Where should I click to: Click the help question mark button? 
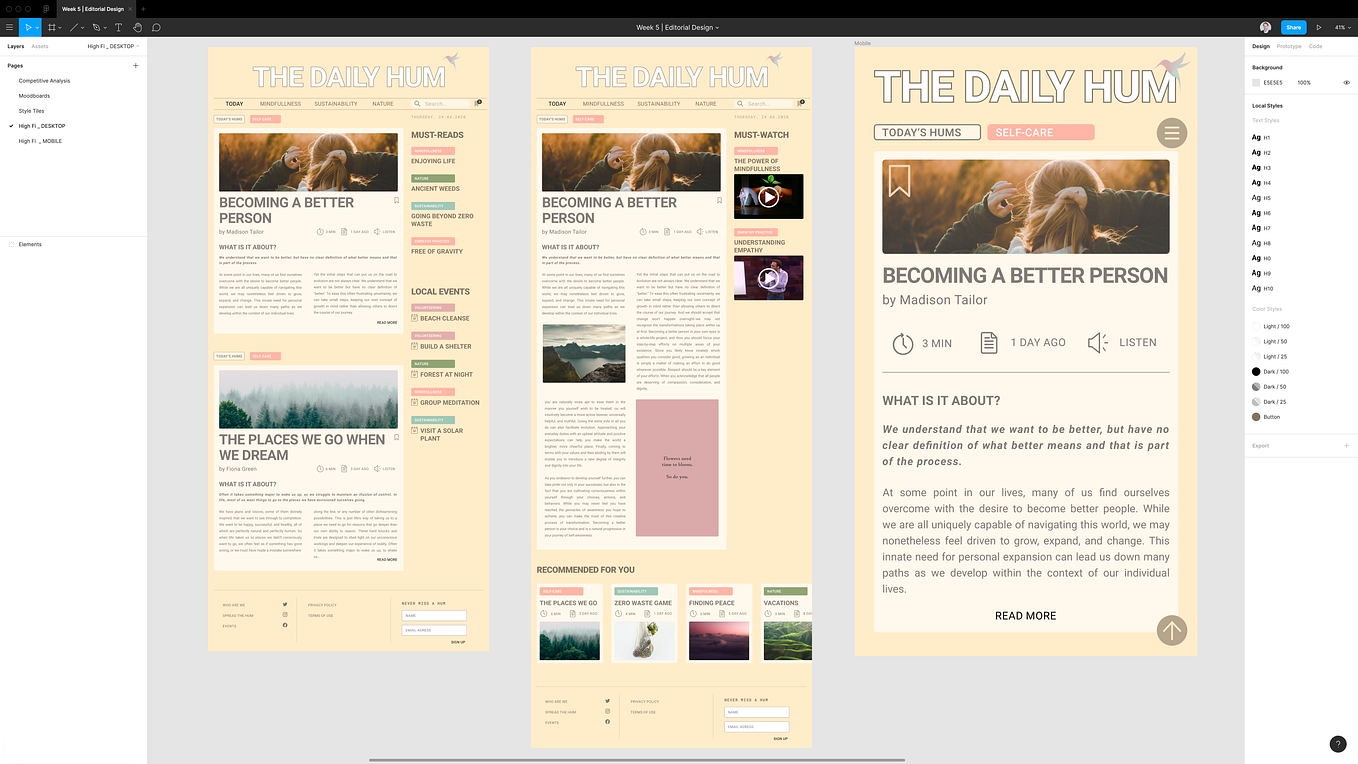point(1338,744)
